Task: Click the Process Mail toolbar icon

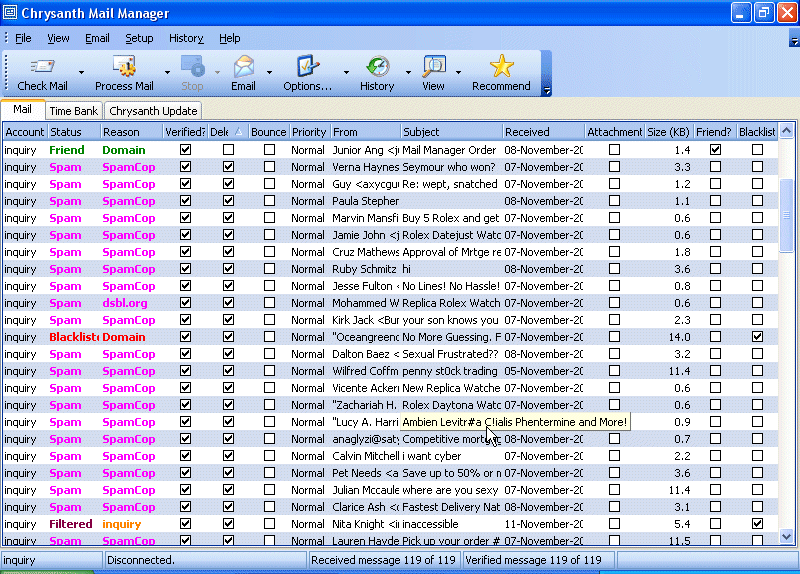Action: click(x=124, y=66)
